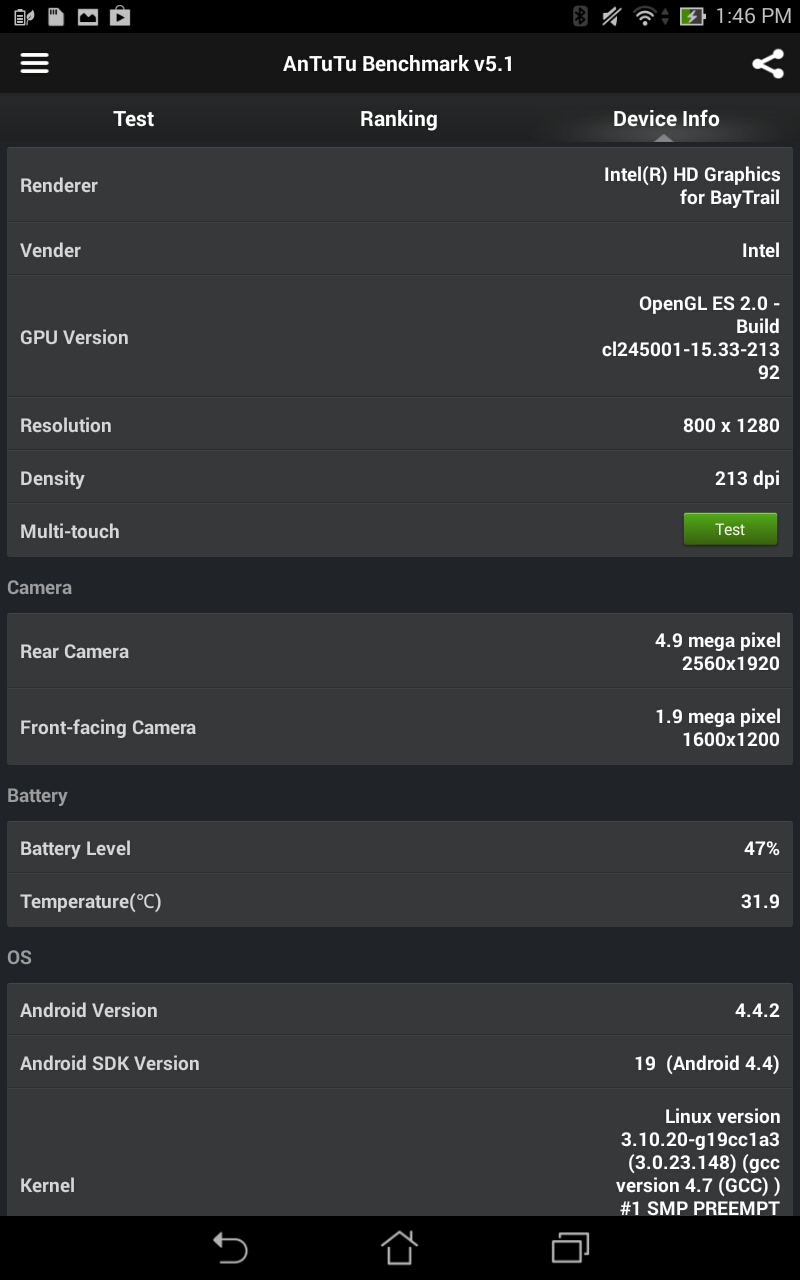The image size is (800, 1280).
Task: Tap the Bluetooth status icon
Action: (x=580, y=16)
